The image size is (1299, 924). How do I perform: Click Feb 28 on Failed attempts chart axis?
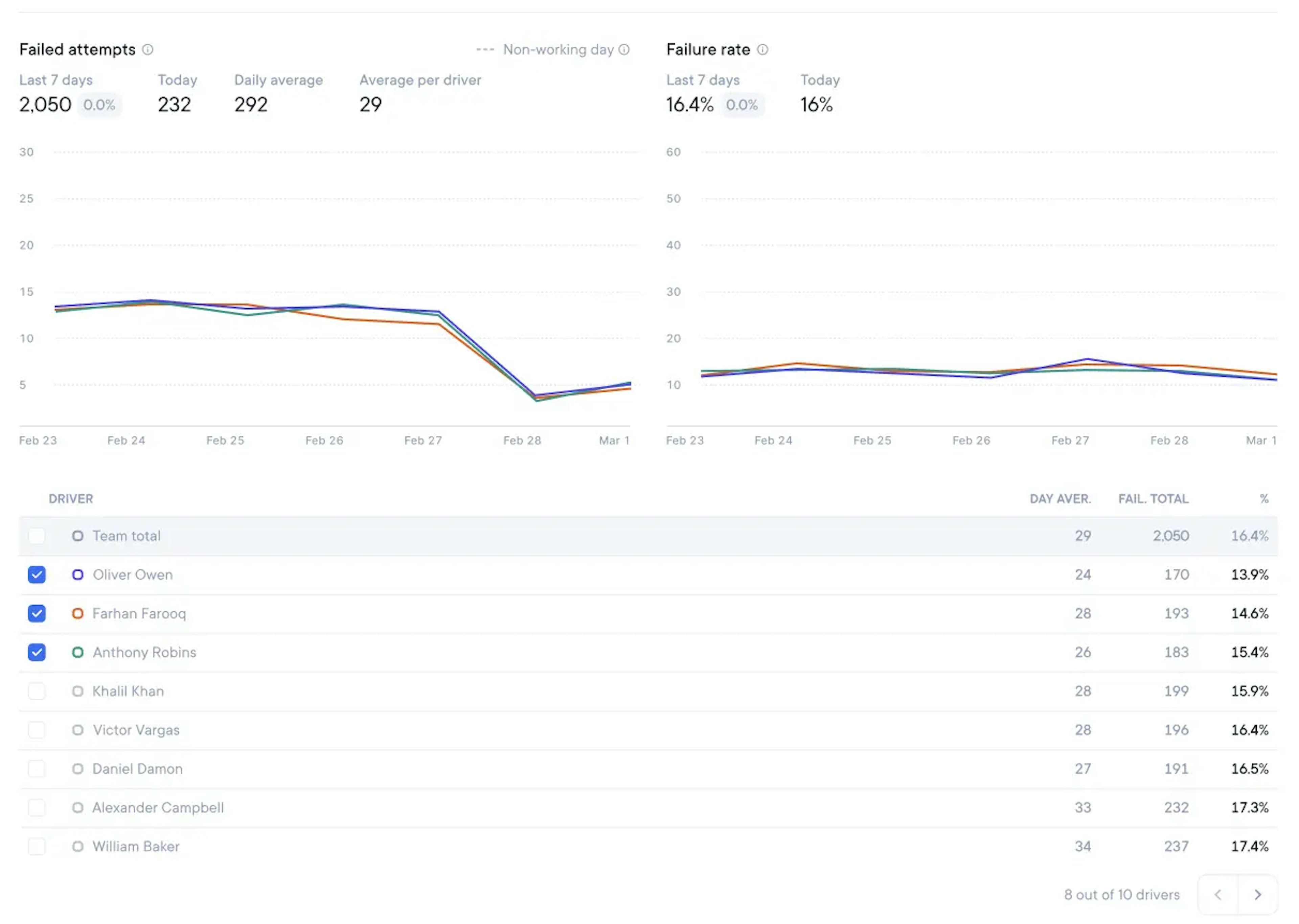click(522, 441)
